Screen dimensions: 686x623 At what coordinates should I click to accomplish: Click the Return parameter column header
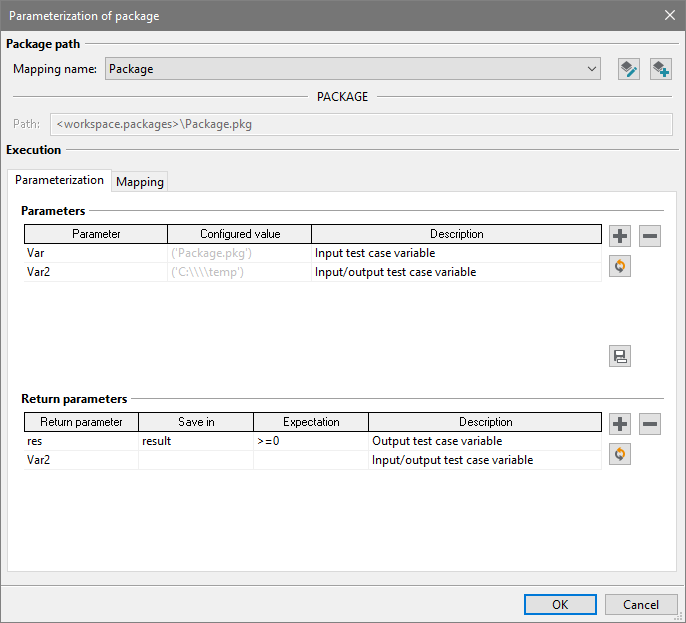pos(81,422)
